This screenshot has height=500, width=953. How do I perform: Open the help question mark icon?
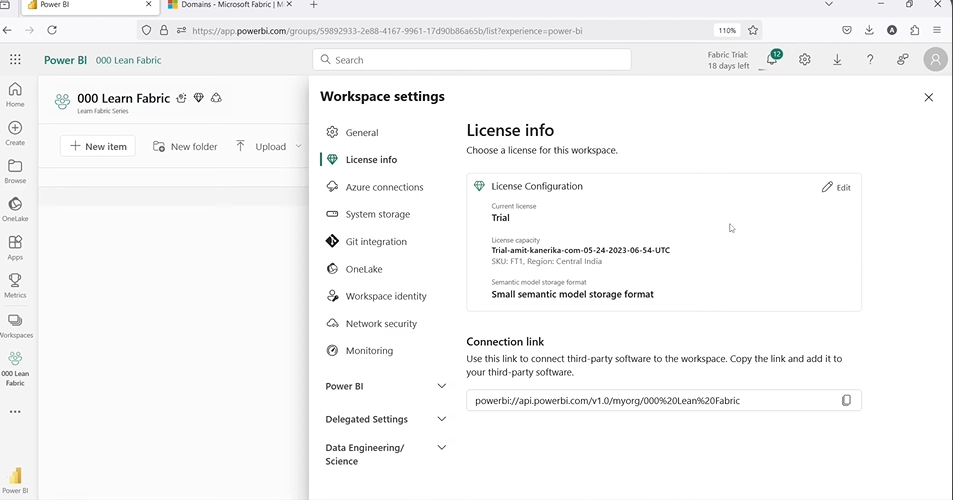tap(870, 60)
